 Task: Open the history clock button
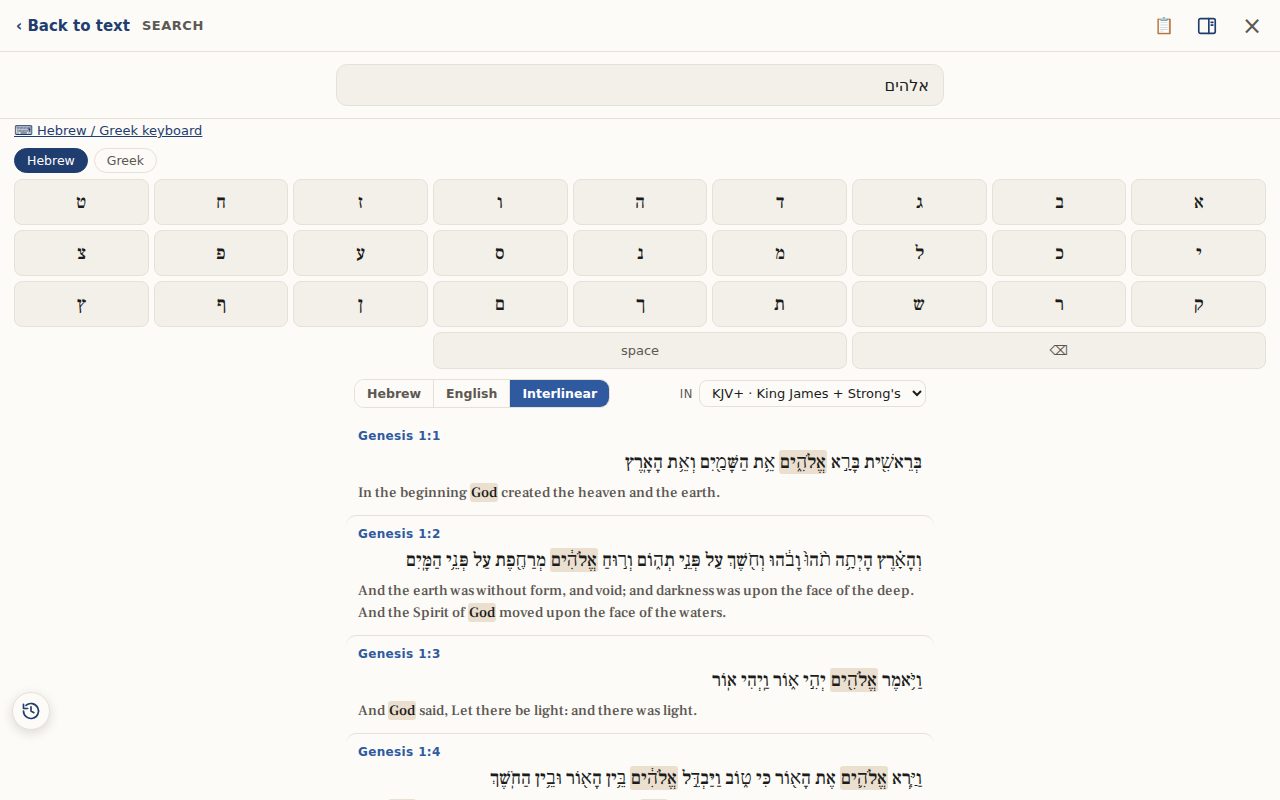coord(31,711)
